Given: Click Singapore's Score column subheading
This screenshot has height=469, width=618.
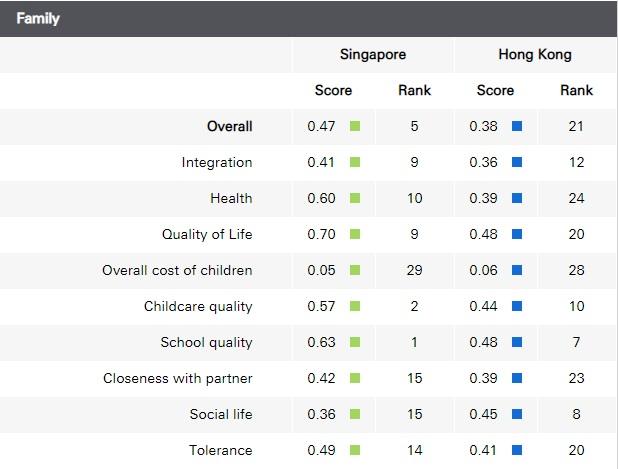Looking at the screenshot, I should (x=333, y=91).
